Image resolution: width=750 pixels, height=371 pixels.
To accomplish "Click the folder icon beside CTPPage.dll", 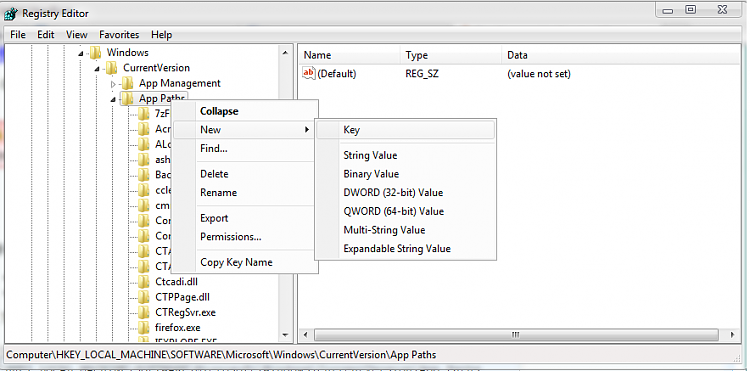I will tap(143, 297).
